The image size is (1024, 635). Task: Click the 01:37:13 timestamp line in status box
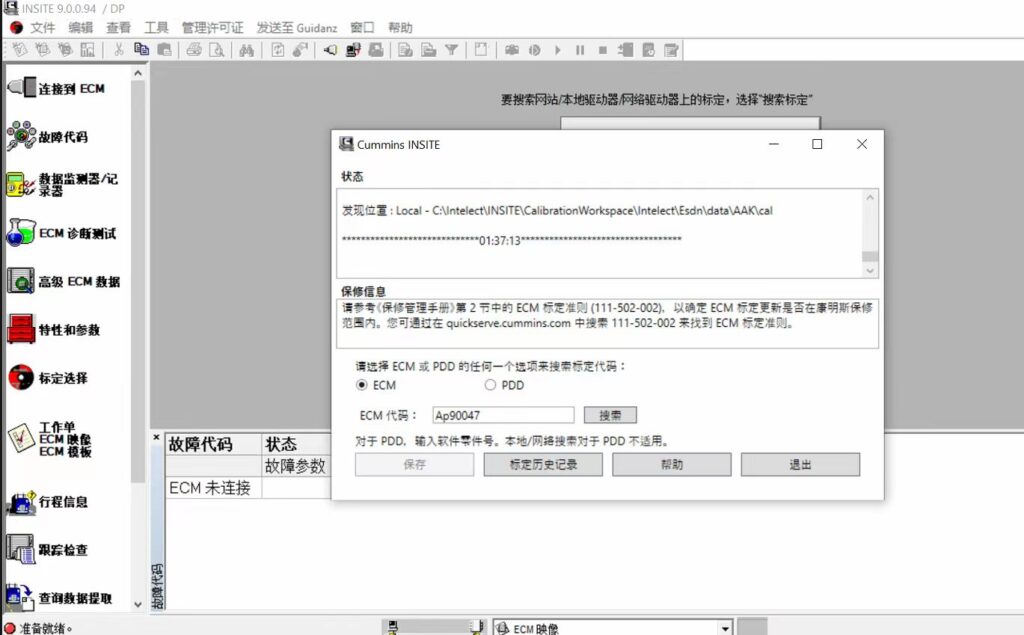511,240
